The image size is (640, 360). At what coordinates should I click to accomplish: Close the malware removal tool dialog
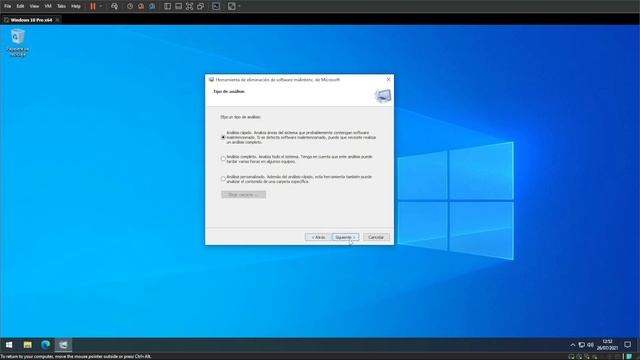click(x=389, y=79)
